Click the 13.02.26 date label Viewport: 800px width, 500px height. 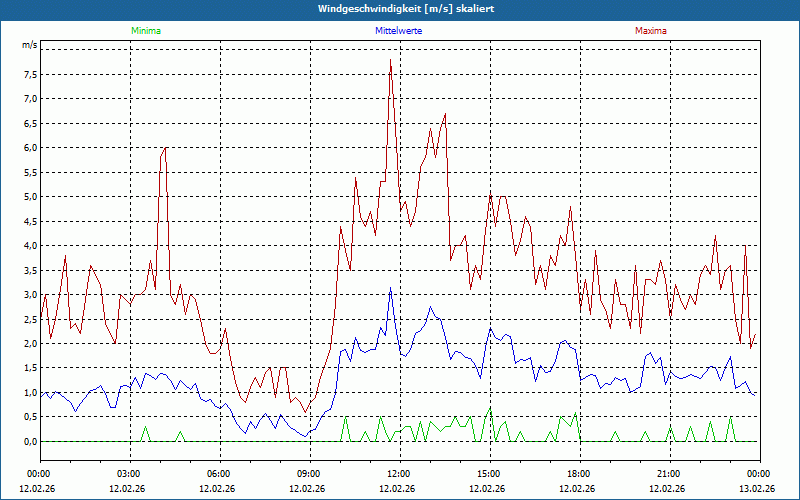point(757,488)
